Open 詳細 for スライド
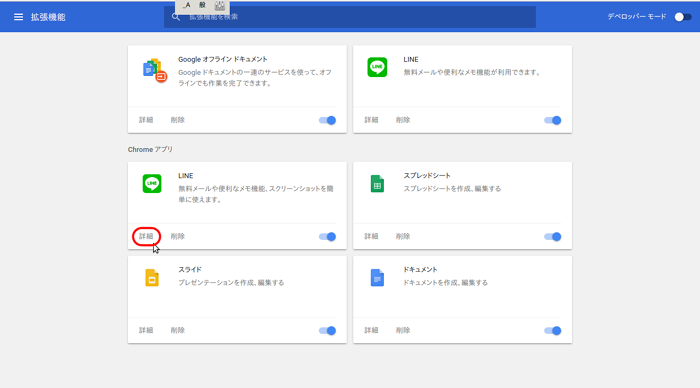Screen dimensions: 700x388 coord(146,330)
